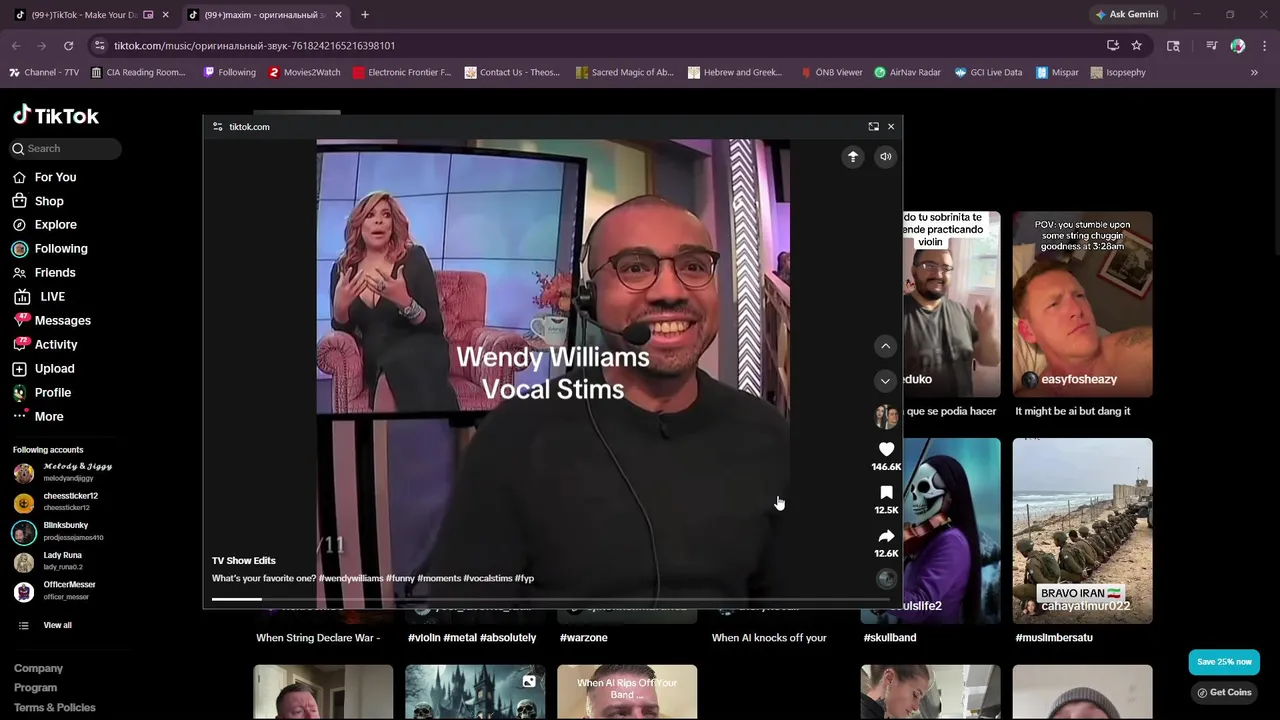Seek using the video progress bar
Image resolution: width=1280 pixels, height=720 pixels.
(x=550, y=599)
